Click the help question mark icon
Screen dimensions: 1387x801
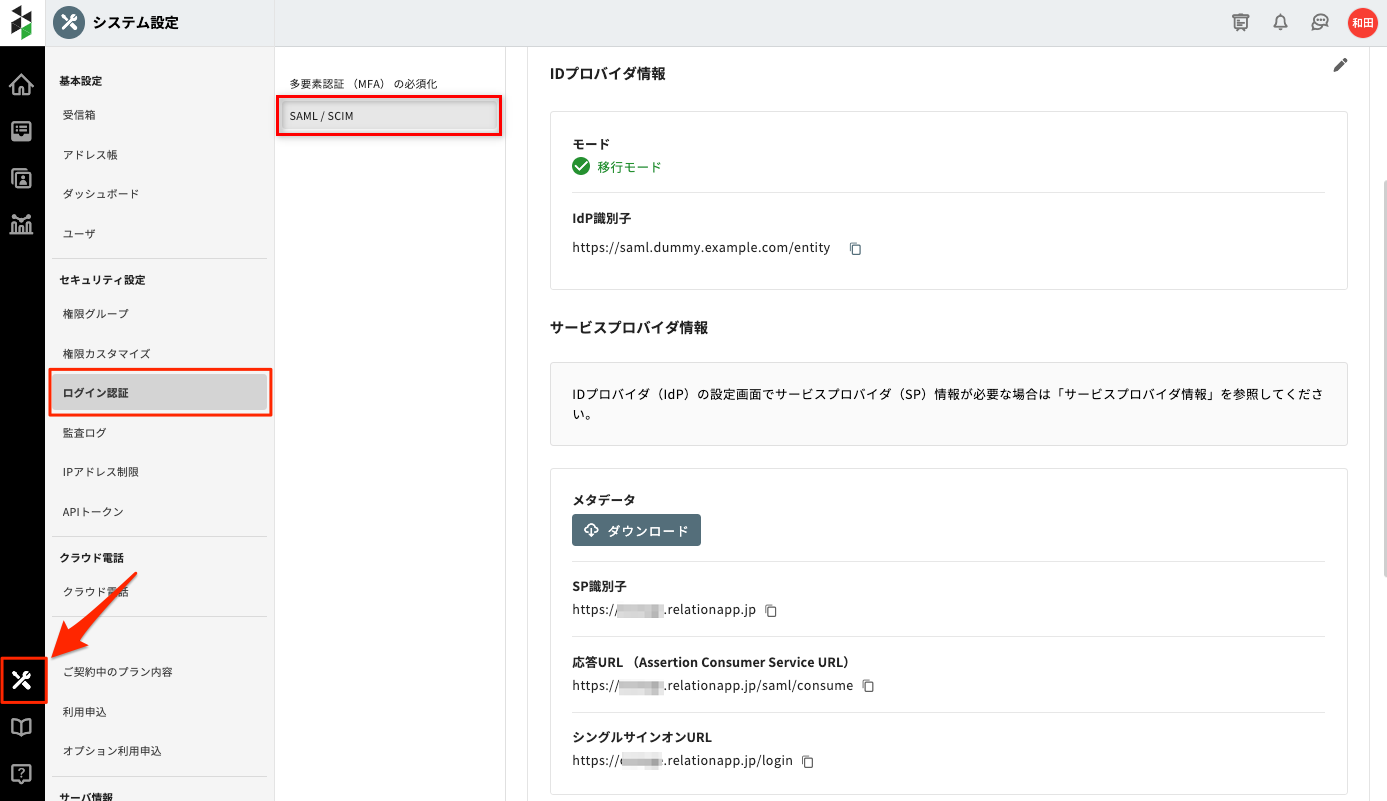tap(21, 773)
